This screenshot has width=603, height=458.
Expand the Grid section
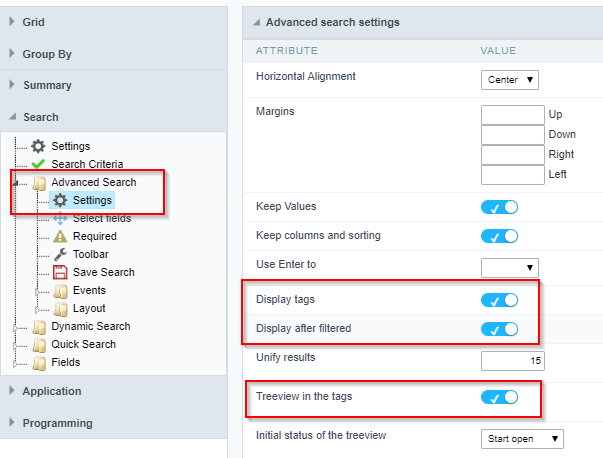point(33,22)
